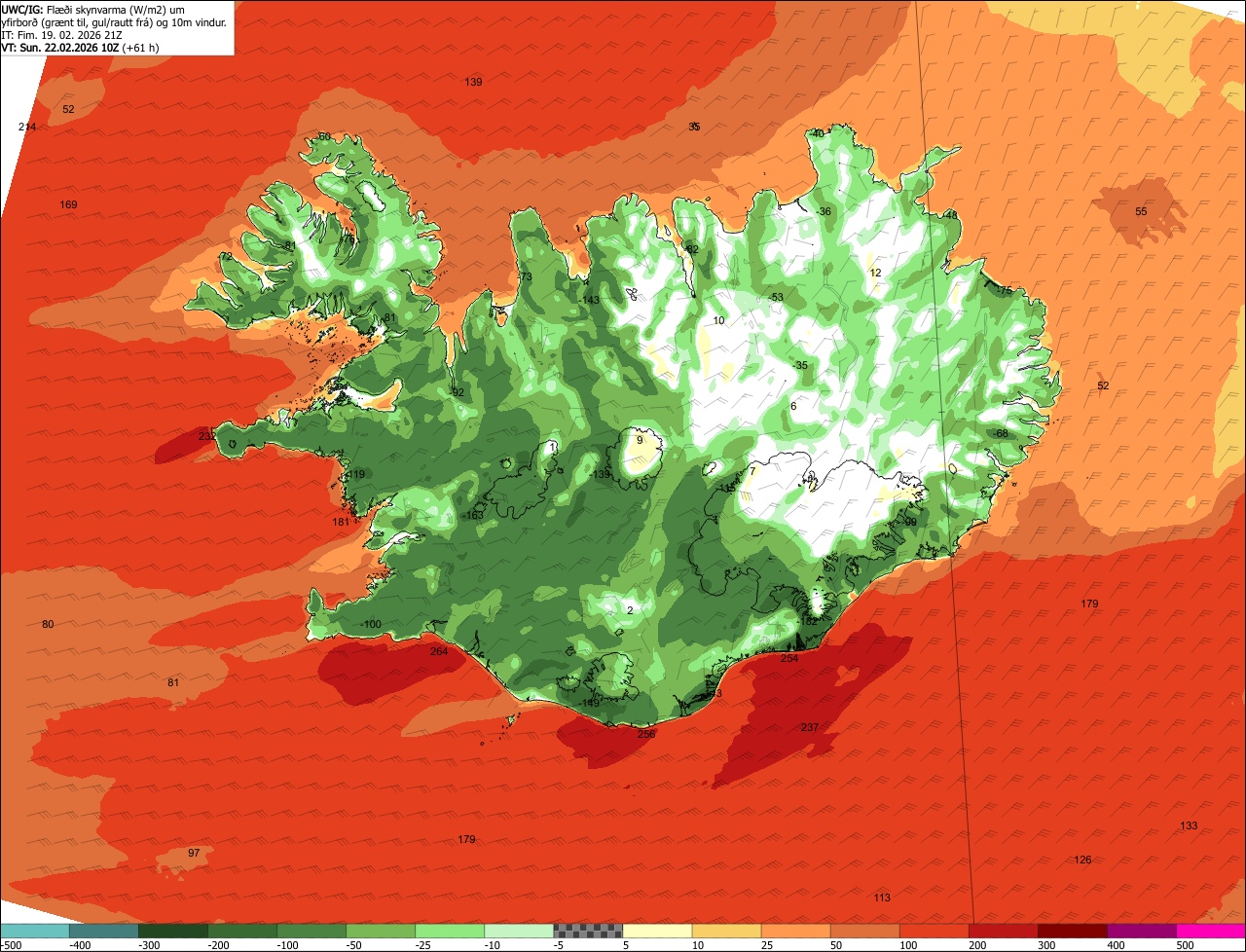Click the light teal -500 to -400 legend swatch
Viewport: 1246px width, 952px height.
[35, 931]
